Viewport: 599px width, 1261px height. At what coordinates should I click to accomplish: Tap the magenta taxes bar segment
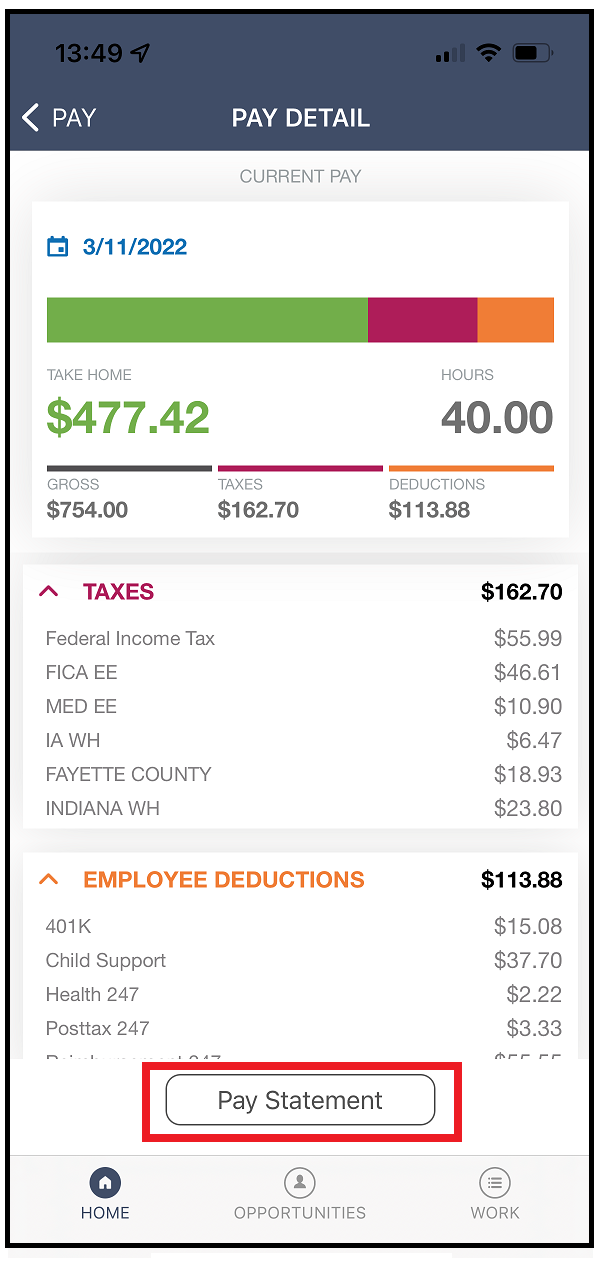click(x=423, y=320)
